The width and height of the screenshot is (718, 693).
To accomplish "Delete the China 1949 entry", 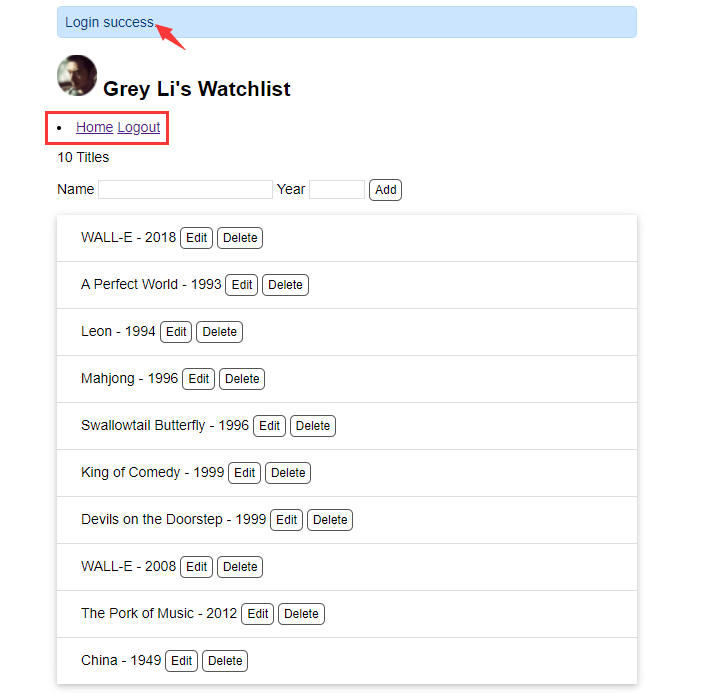I will [225, 661].
